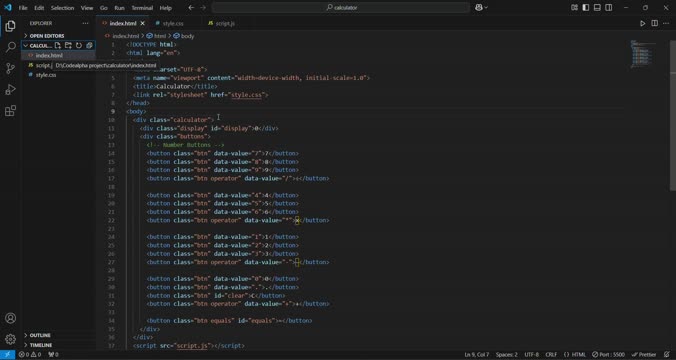676x360 pixels.
Task: Collapse all folders in the Explorer
Action: [89, 45]
